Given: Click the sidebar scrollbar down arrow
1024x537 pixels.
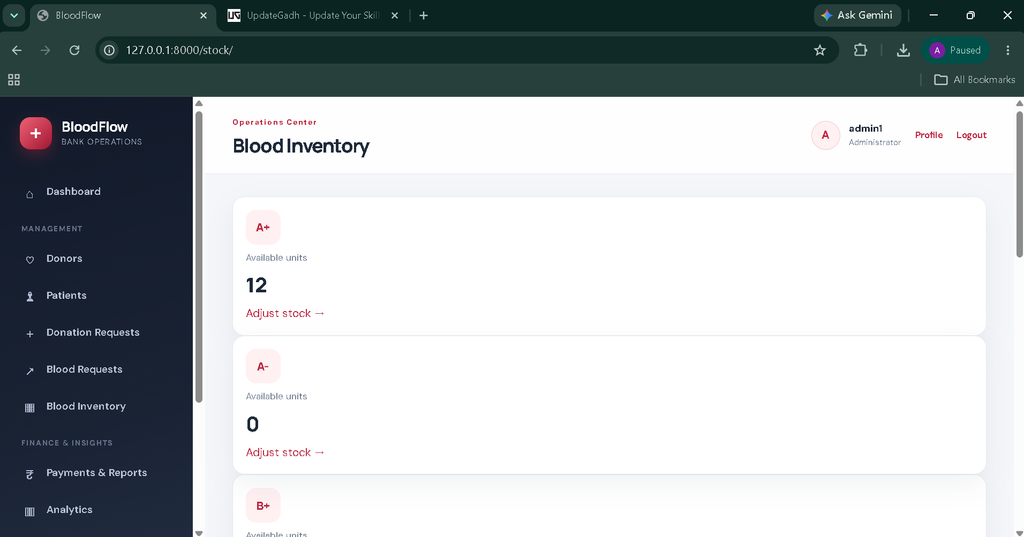Looking at the screenshot, I should (199, 533).
